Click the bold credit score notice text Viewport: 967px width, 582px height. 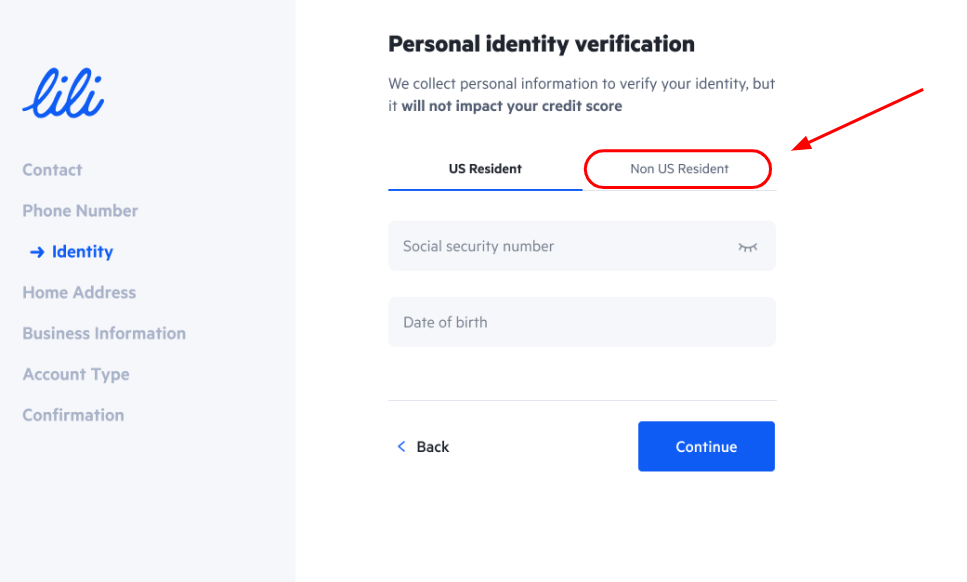(512, 106)
